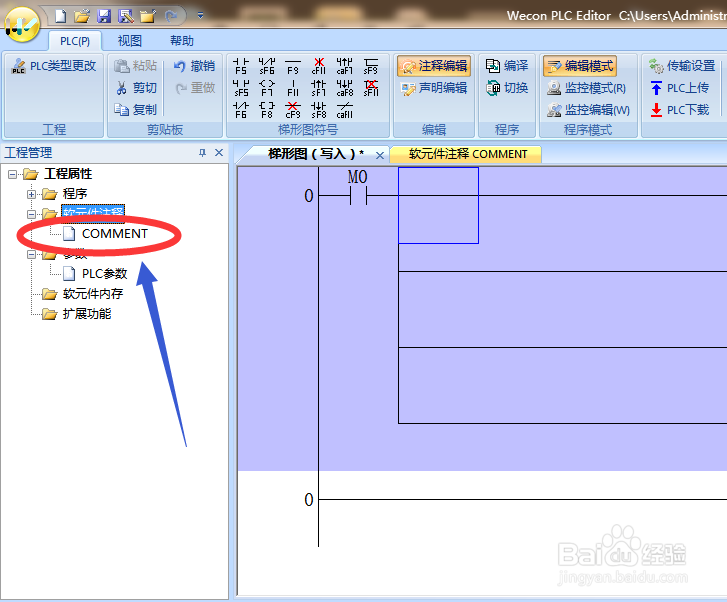The height and width of the screenshot is (602, 727).
Task: Click 撤销 undo button
Action: pyautogui.click(x=194, y=66)
